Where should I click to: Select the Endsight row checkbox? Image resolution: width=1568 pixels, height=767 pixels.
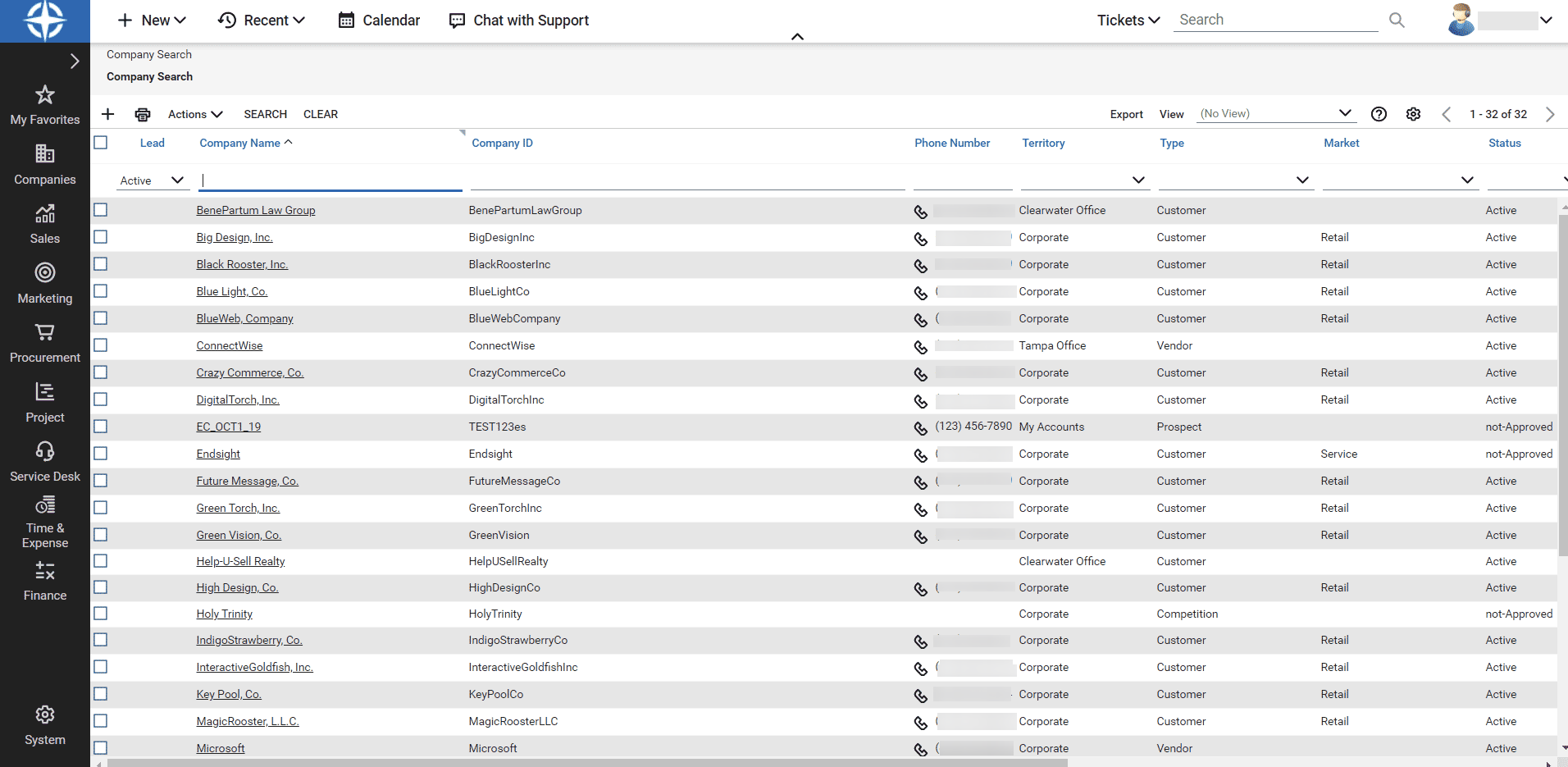click(100, 454)
